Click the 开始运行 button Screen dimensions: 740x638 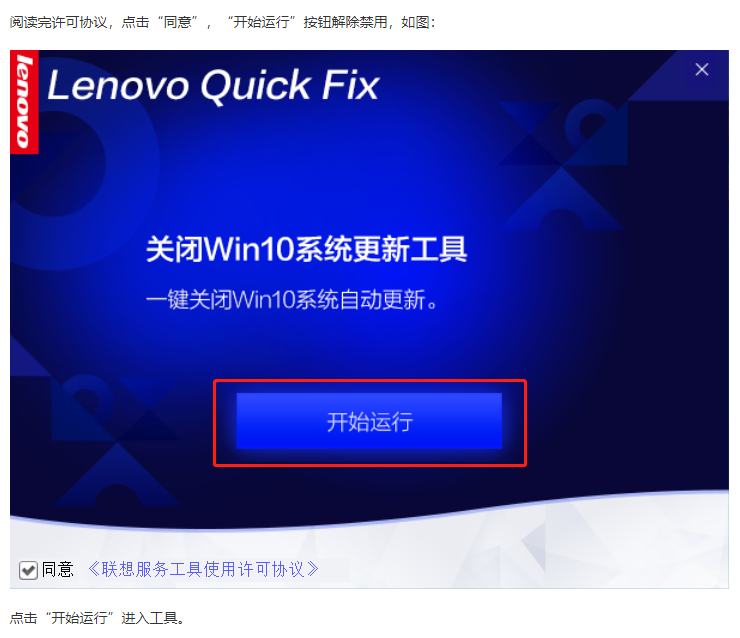(369, 421)
